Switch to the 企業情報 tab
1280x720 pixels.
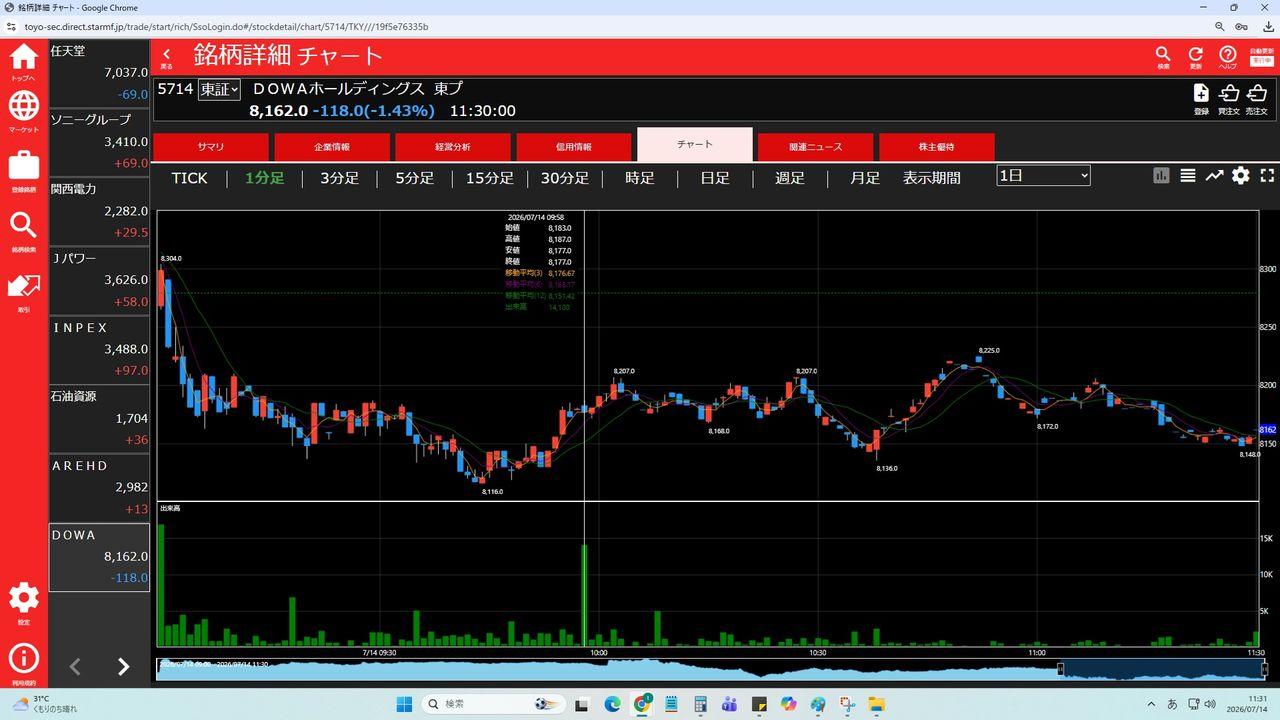332,147
